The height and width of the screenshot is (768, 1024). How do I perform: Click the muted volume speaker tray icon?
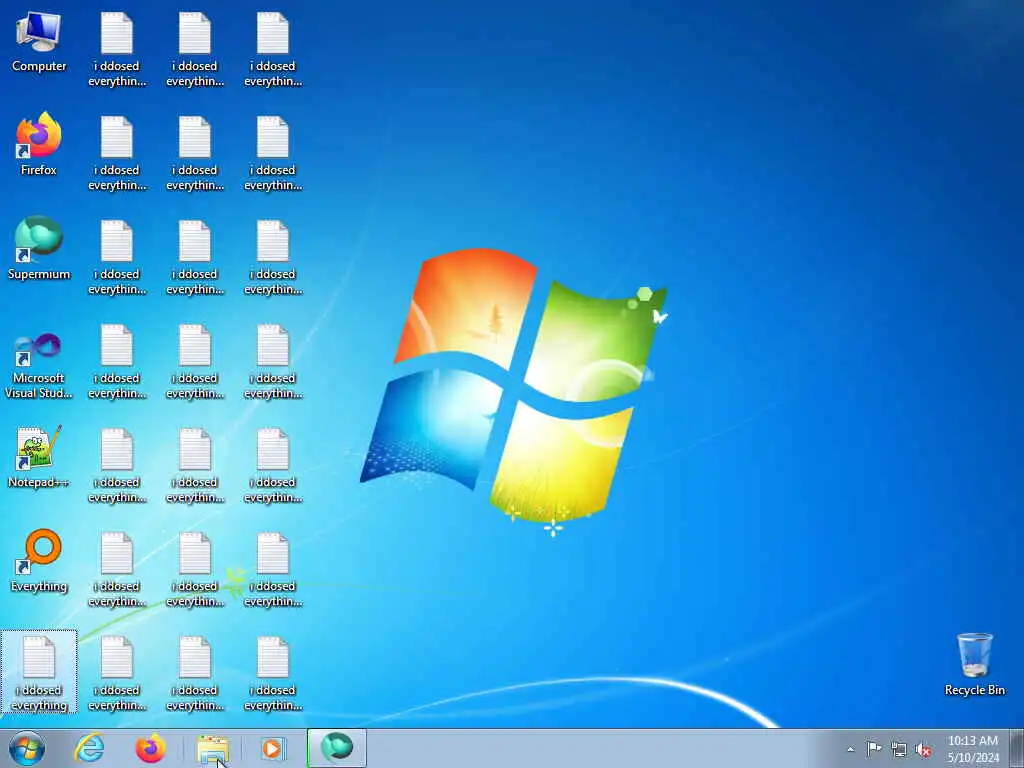923,750
